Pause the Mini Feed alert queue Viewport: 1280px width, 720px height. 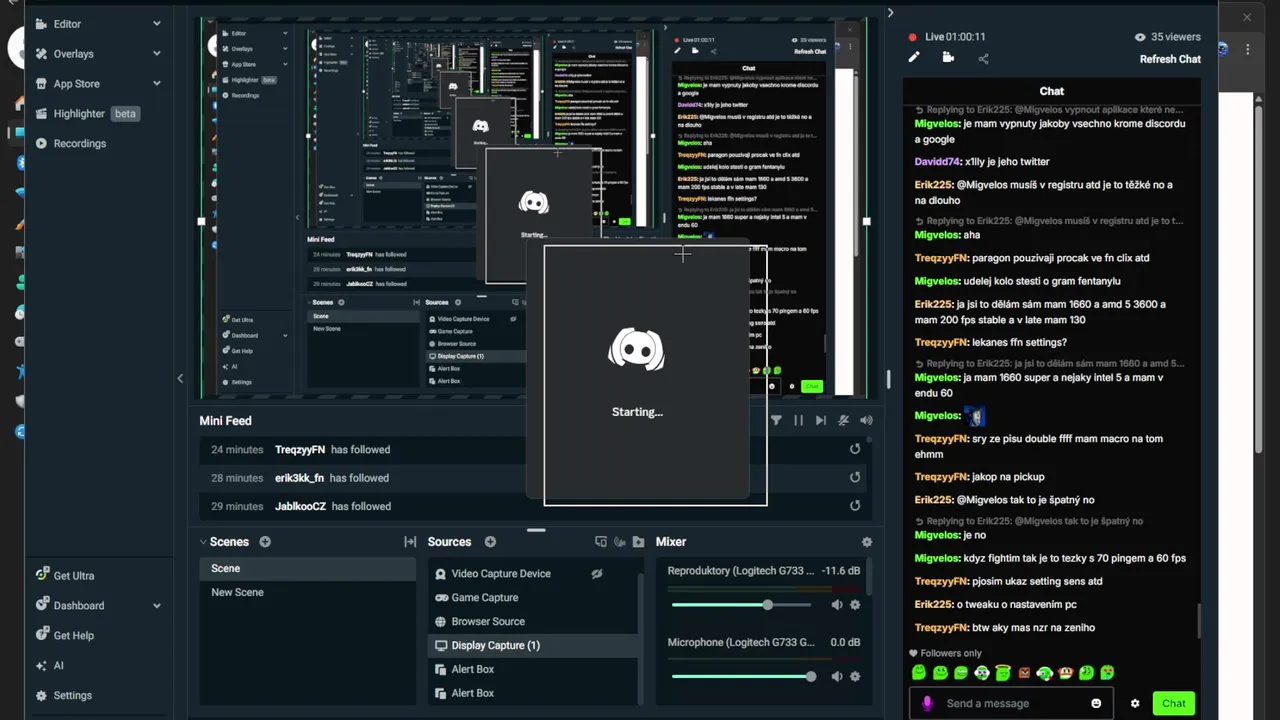click(798, 421)
